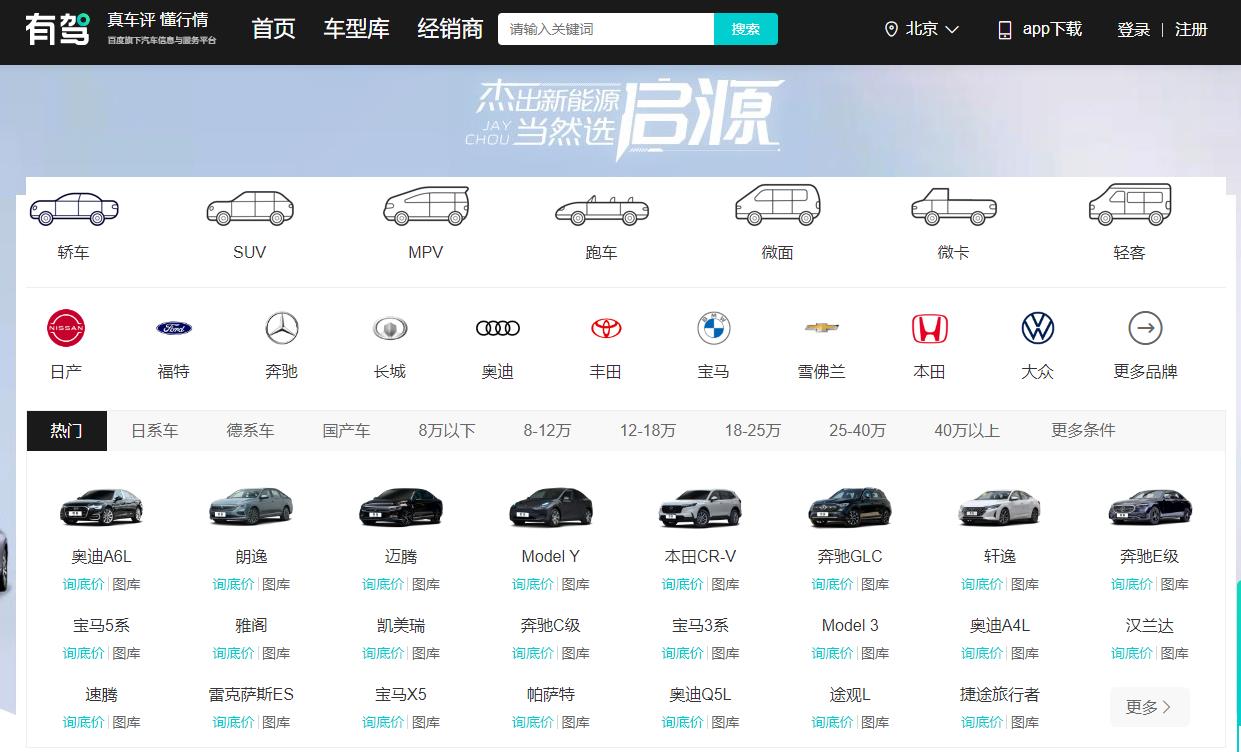Select the 8万以下 price tab
This screenshot has height=752, width=1241.
(x=447, y=431)
